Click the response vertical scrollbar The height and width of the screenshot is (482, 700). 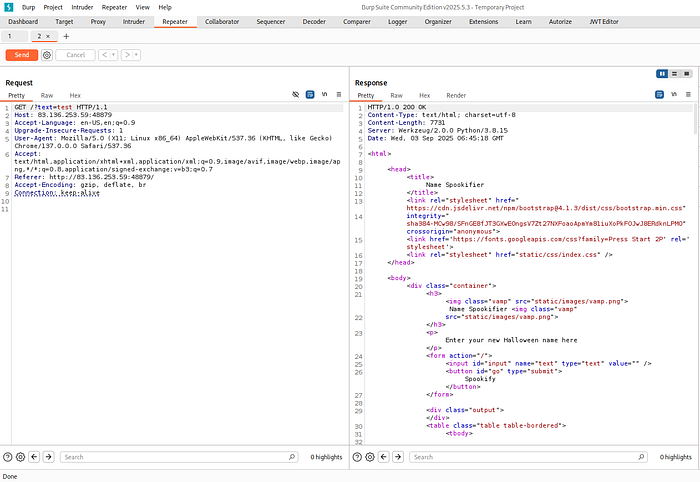click(696, 118)
